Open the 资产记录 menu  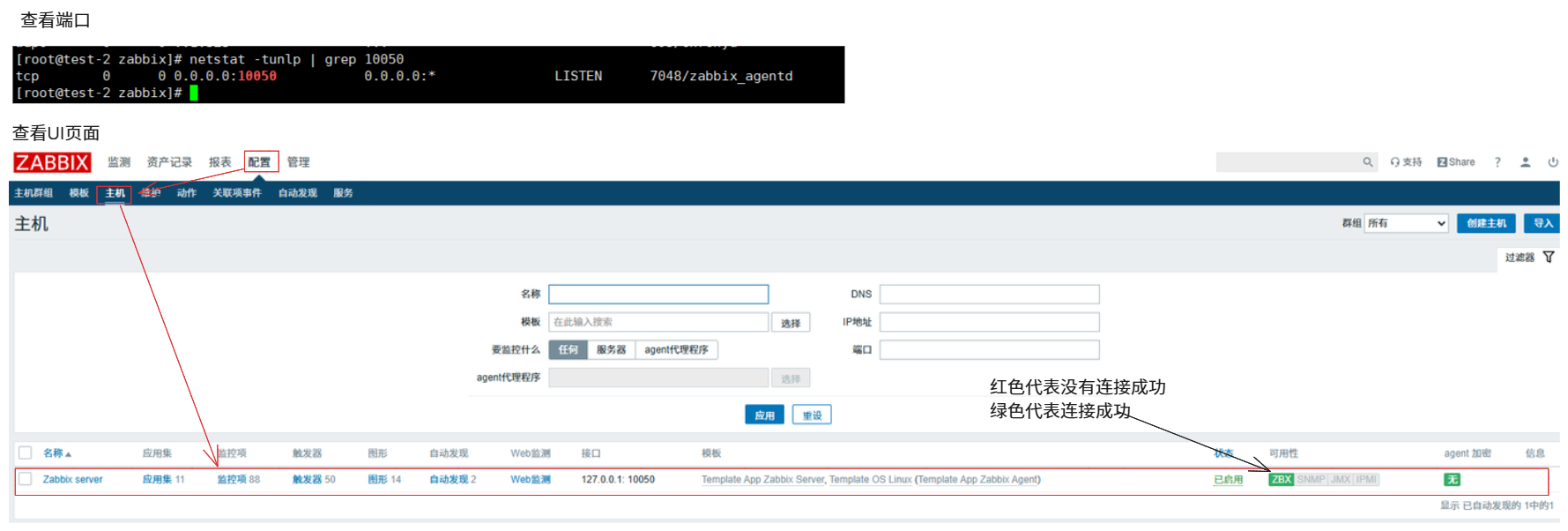point(169,162)
